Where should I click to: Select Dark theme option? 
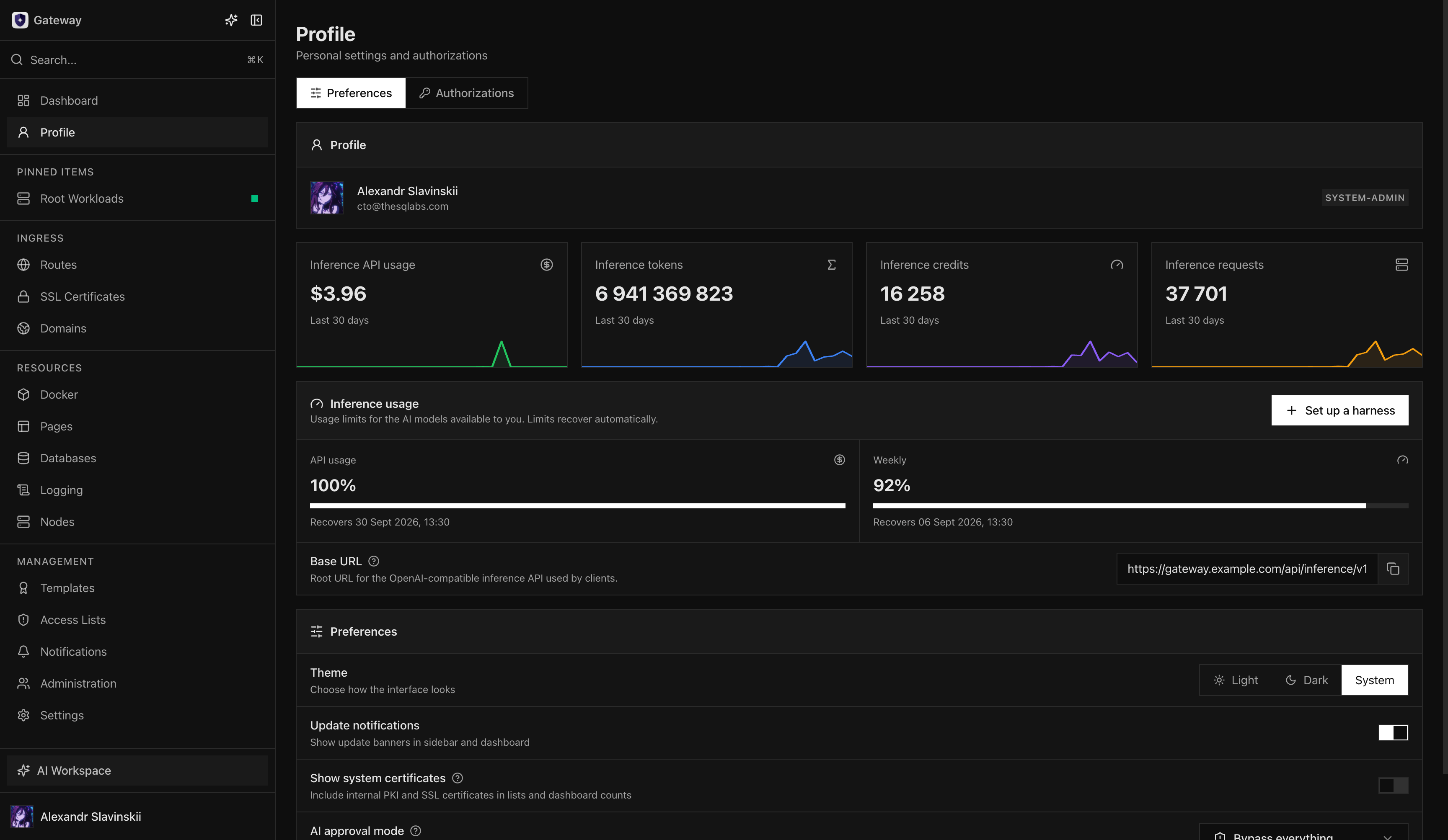(x=1307, y=680)
